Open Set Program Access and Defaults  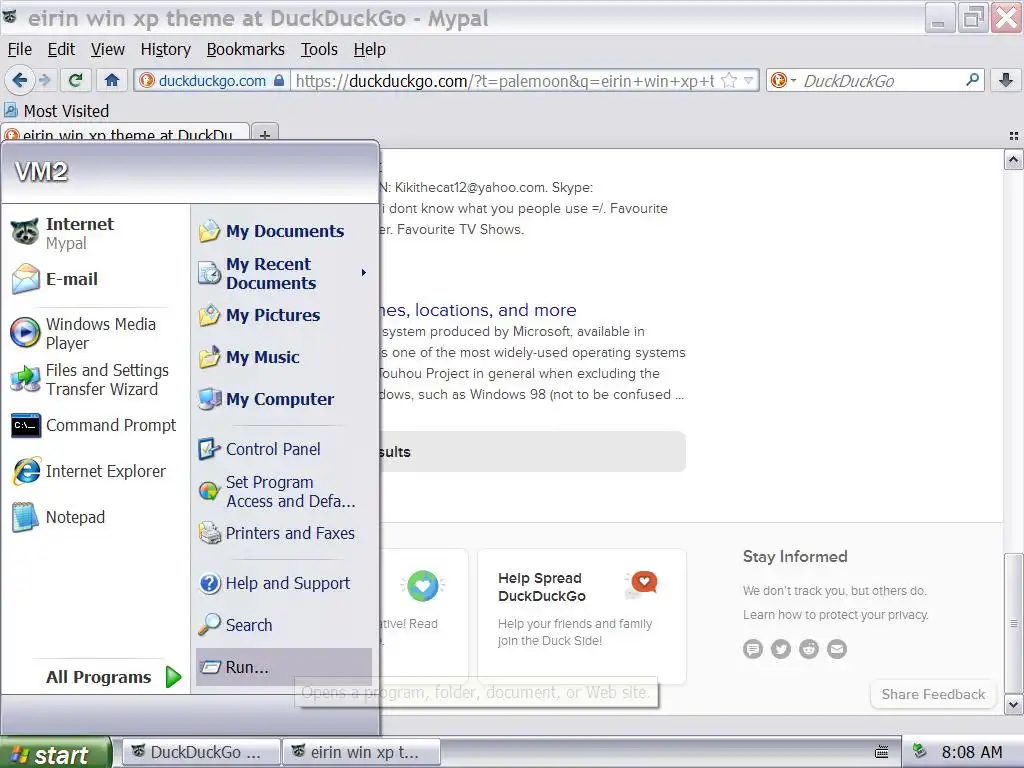[283, 491]
